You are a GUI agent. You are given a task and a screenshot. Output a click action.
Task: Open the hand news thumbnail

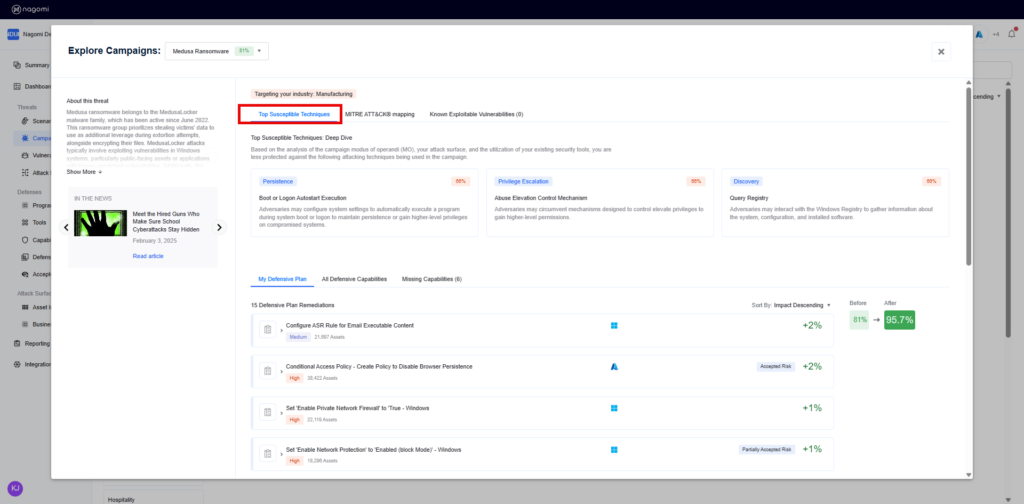100,223
